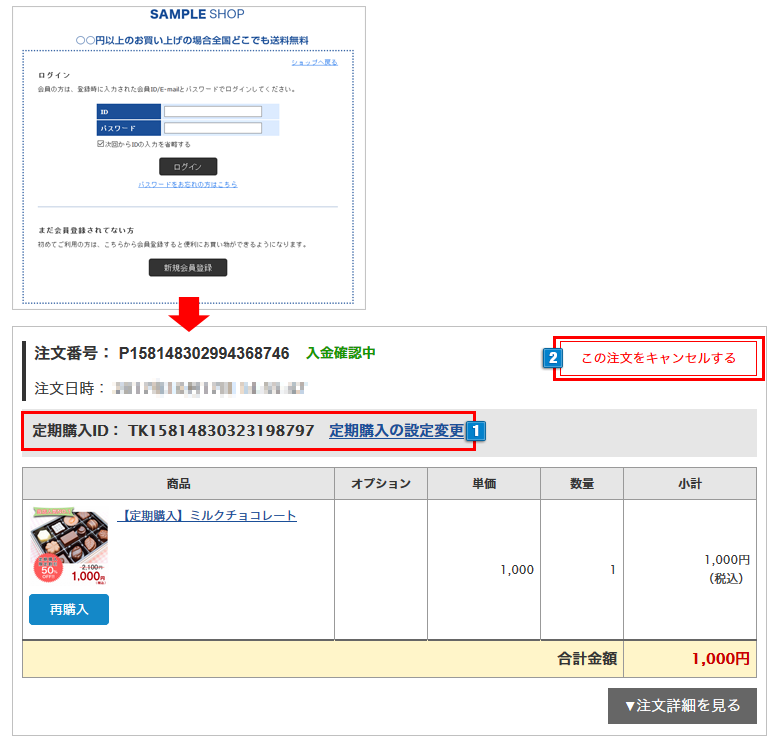
Task: Follow the ショップへ戻る link
Action: click(314, 62)
